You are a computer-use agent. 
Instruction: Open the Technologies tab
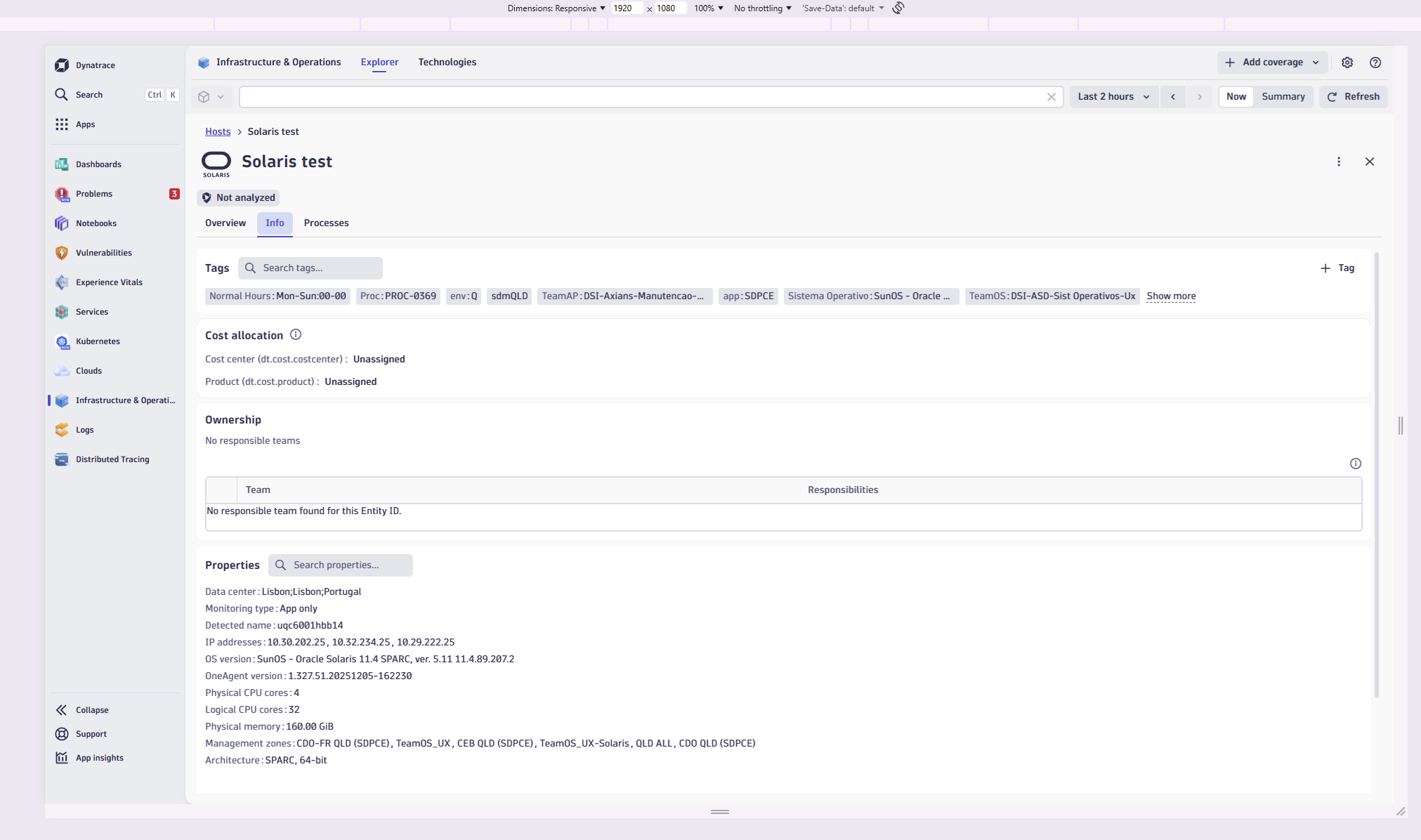click(x=447, y=62)
